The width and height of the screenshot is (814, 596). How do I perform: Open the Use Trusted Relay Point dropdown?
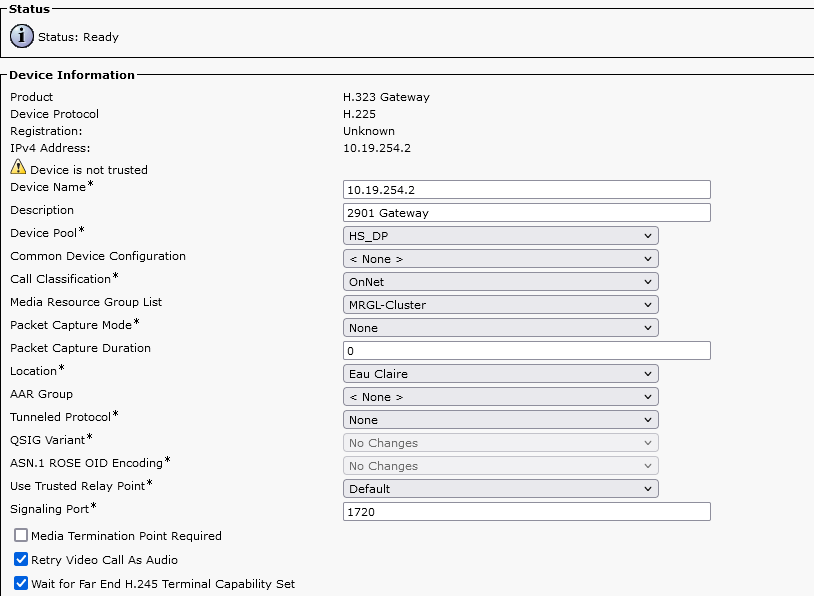[x=500, y=489]
